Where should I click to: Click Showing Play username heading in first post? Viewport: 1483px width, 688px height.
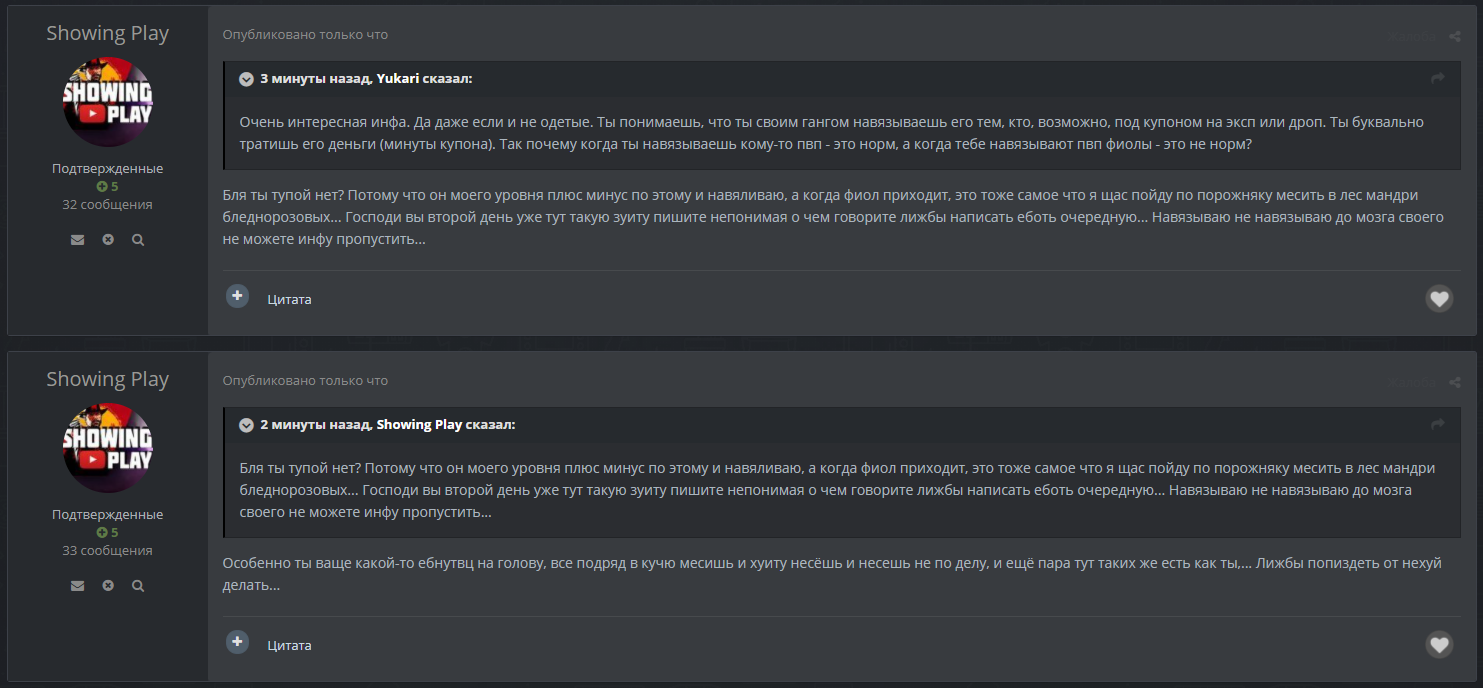click(x=107, y=33)
